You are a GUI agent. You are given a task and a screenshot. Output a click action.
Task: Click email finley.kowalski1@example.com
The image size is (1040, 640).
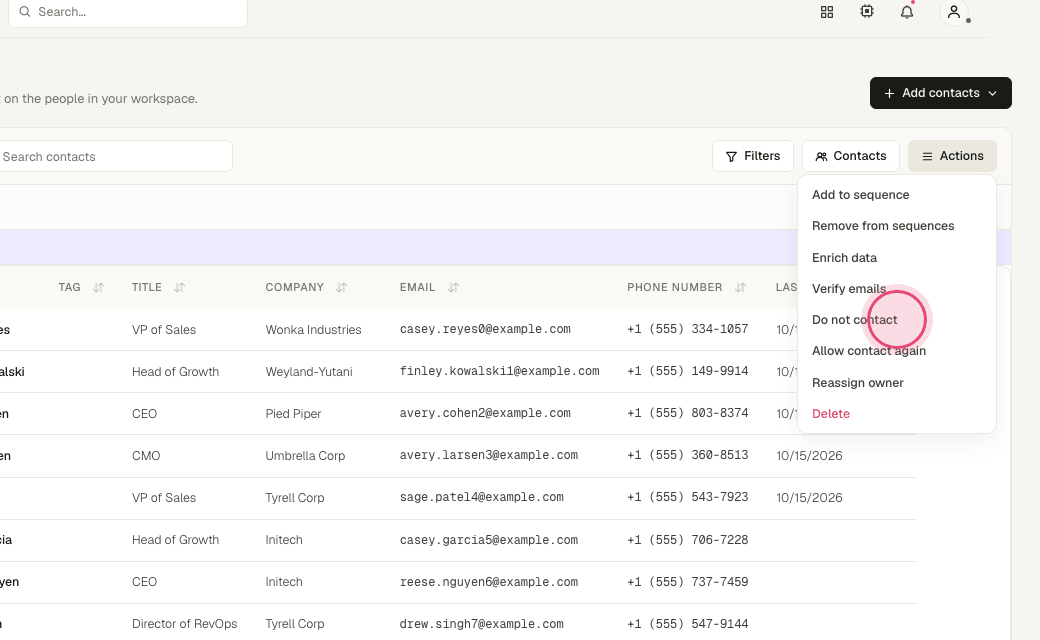499,371
